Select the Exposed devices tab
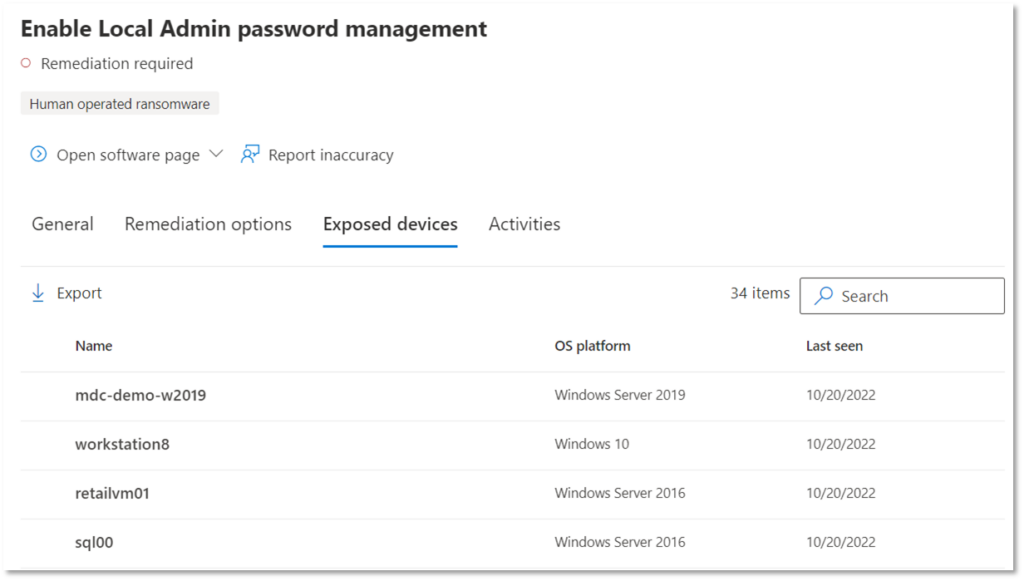The height and width of the screenshot is (581, 1024). [390, 224]
